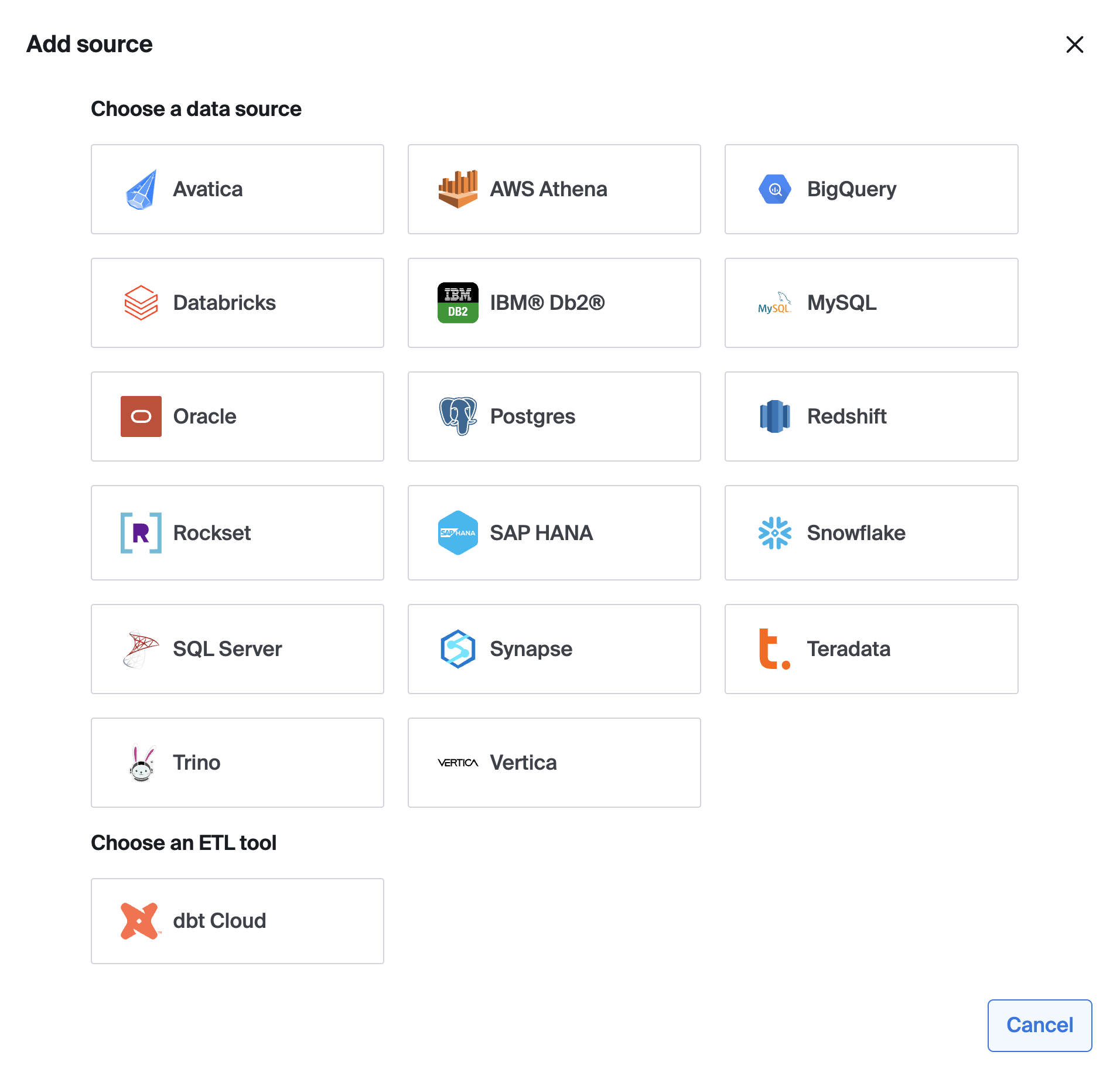
Task: Click the Snowflake logo icon
Action: (x=775, y=532)
